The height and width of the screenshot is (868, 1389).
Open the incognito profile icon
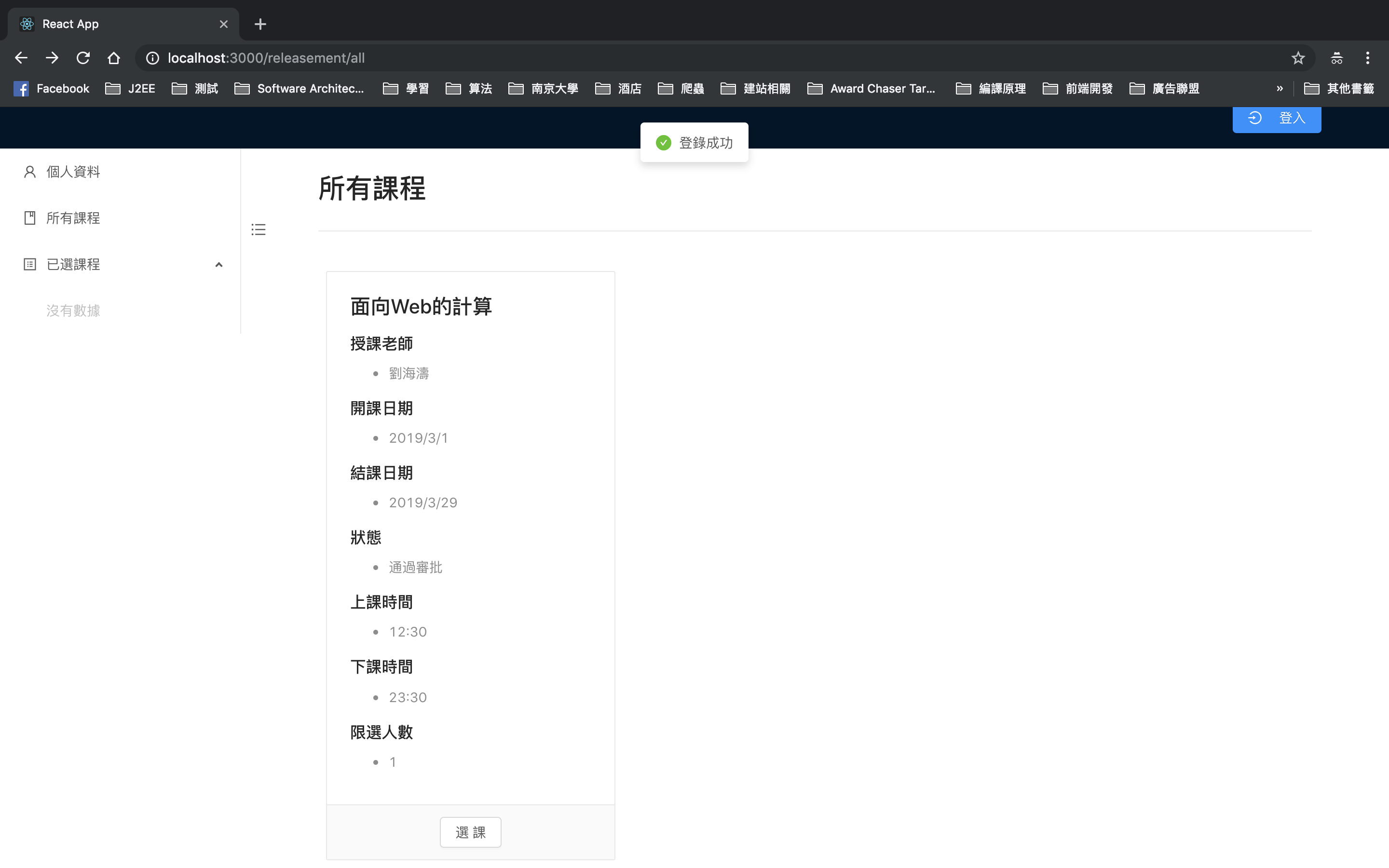(1336, 58)
